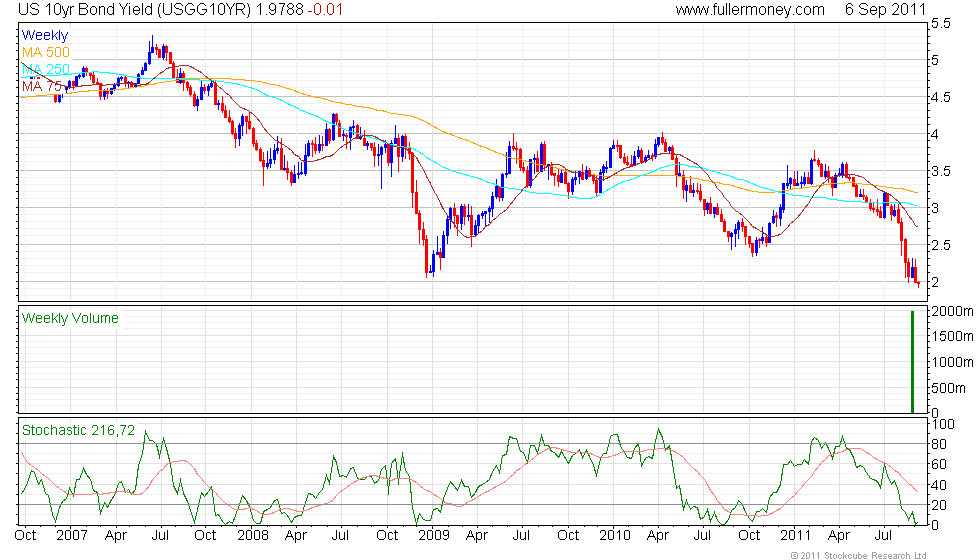Image resolution: width=980 pixels, height=560 pixels.
Task: Select the 2007 year marker on time axis
Action: pyautogui.click(x=70, y=536)
